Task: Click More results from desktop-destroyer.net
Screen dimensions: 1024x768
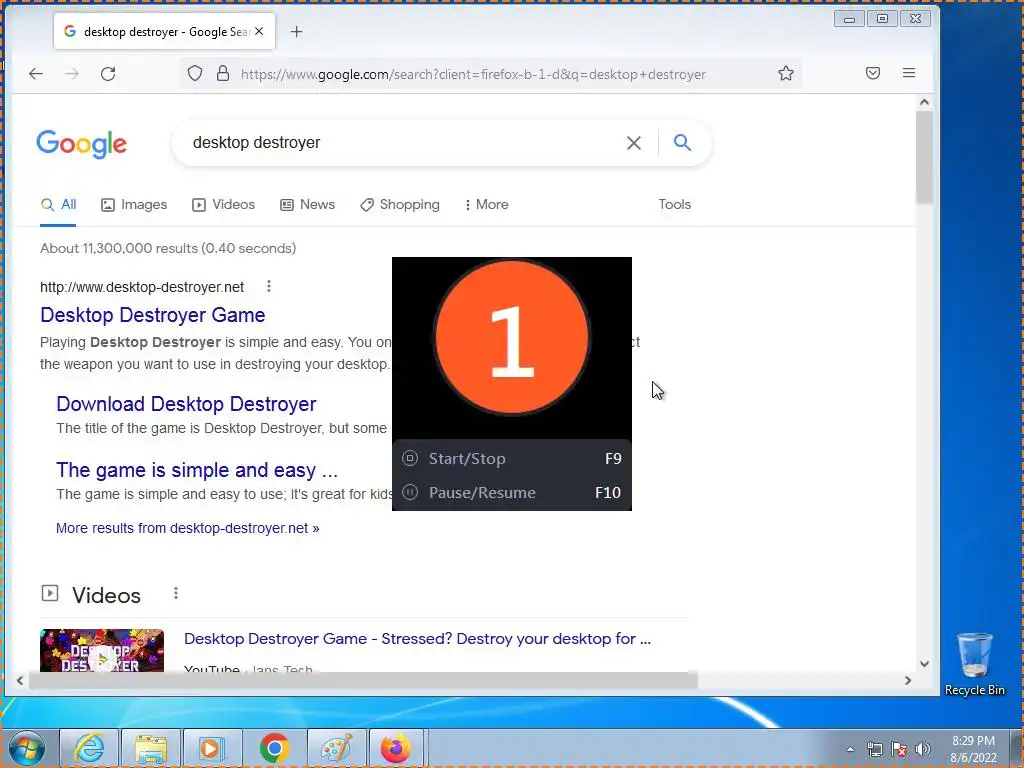Action: tap(187, 528)
